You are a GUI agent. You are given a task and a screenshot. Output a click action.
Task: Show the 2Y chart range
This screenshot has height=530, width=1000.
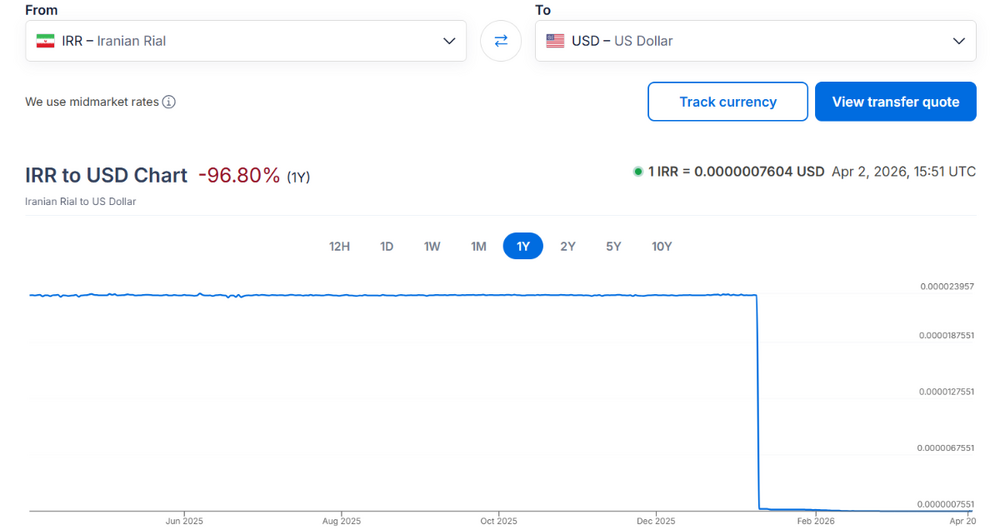click(568, 246)
